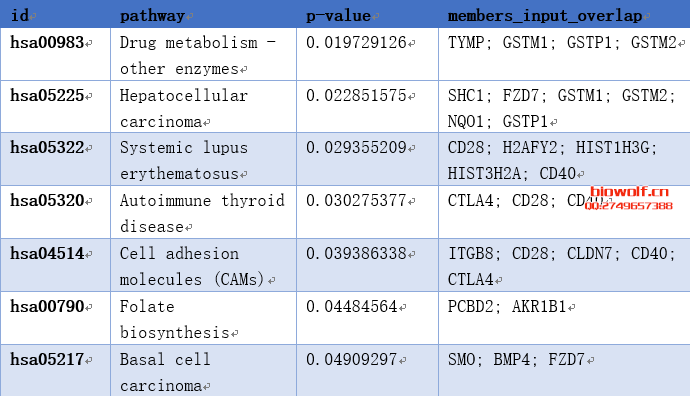Select the hsa05217 id cell
Viewport: 690px width, 396px height.
pyautogui.click(x=55, y=370)
